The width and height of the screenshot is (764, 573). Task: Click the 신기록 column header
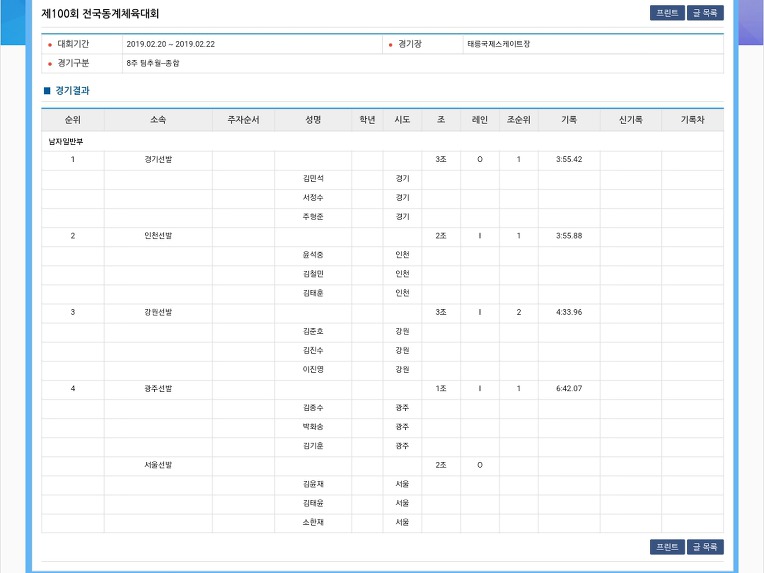[x=630, y=120]
